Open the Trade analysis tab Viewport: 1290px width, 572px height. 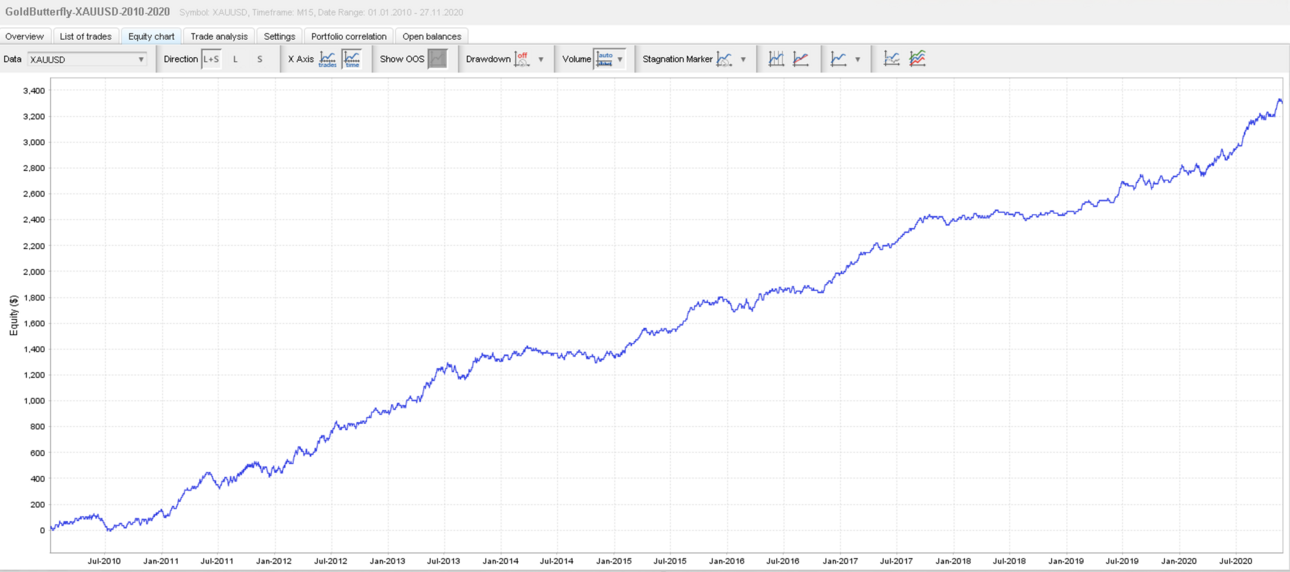click(219, 36)
